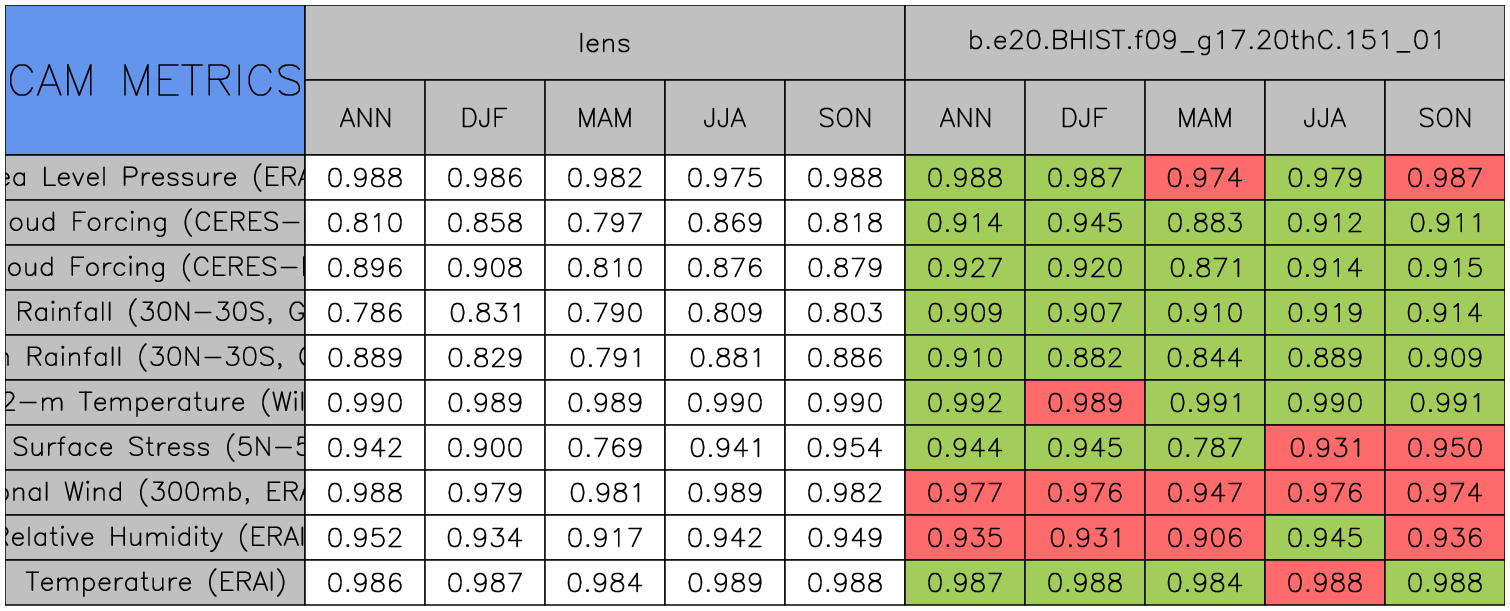Click the Temperature (ERAI) bottom row label
Viewport: 1510px width, 611px height.
155,582
